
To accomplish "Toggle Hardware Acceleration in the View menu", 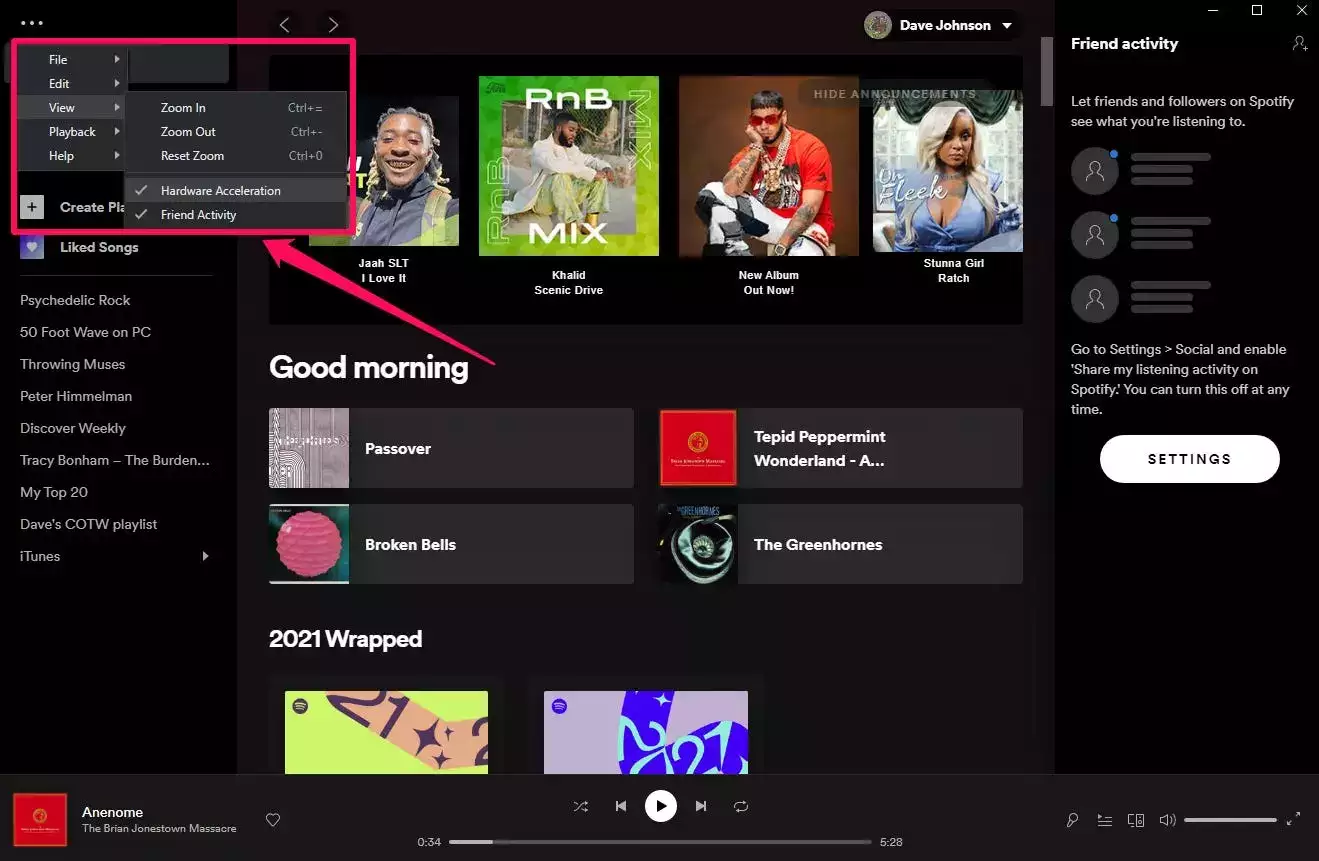I will (220, 191).
